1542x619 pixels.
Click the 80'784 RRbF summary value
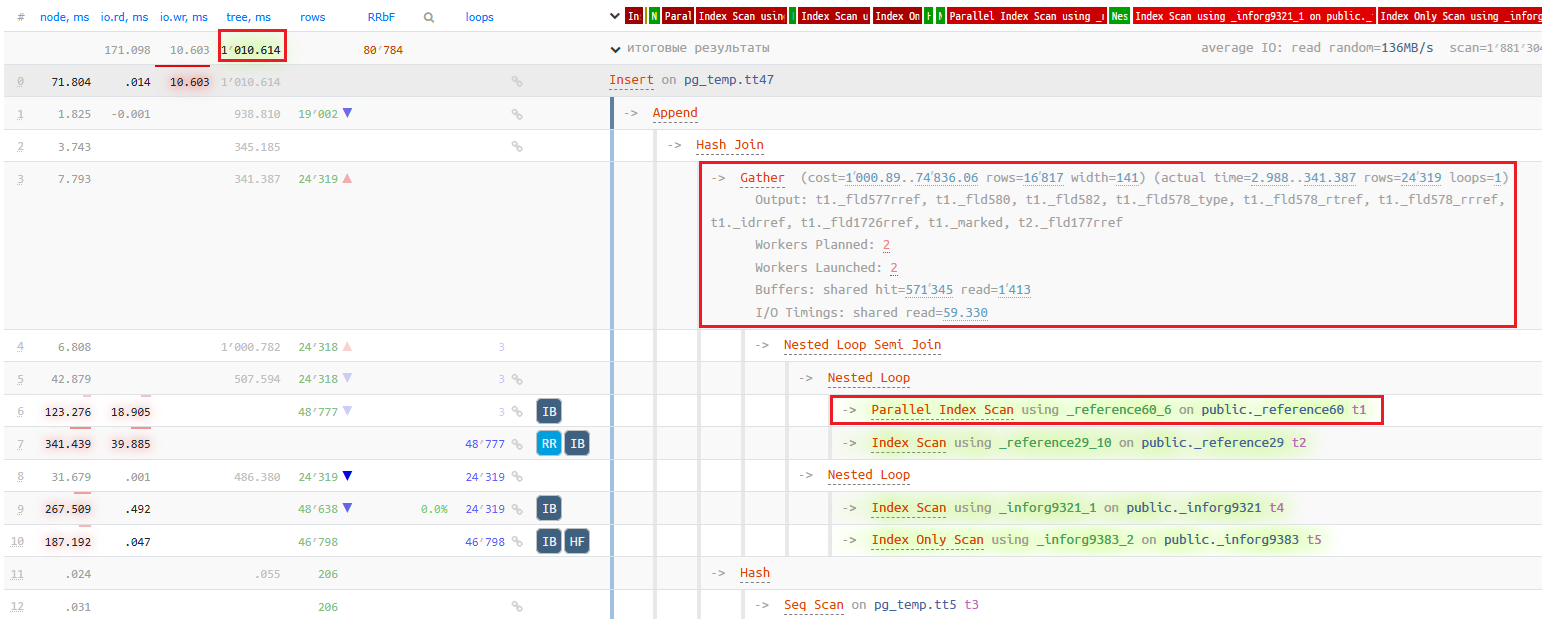click(383, 50)
